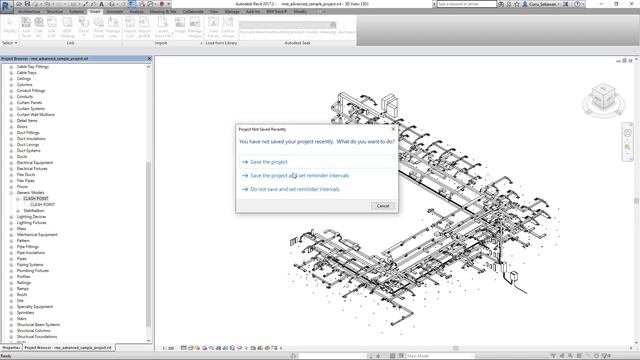Viewport: 640px width, 360px height.
Task: Expand the Mechanical Equipment tree node
Action: pos(11,235)
